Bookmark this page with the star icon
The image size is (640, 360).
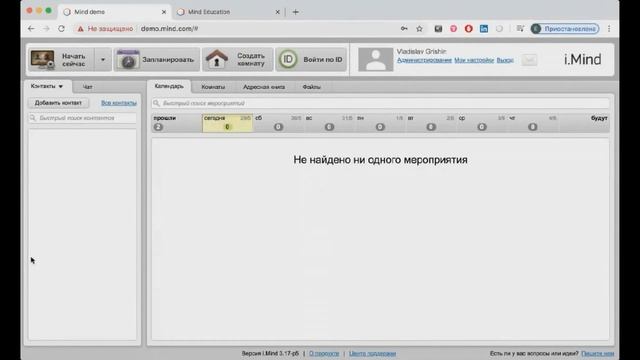coord(419,29)
